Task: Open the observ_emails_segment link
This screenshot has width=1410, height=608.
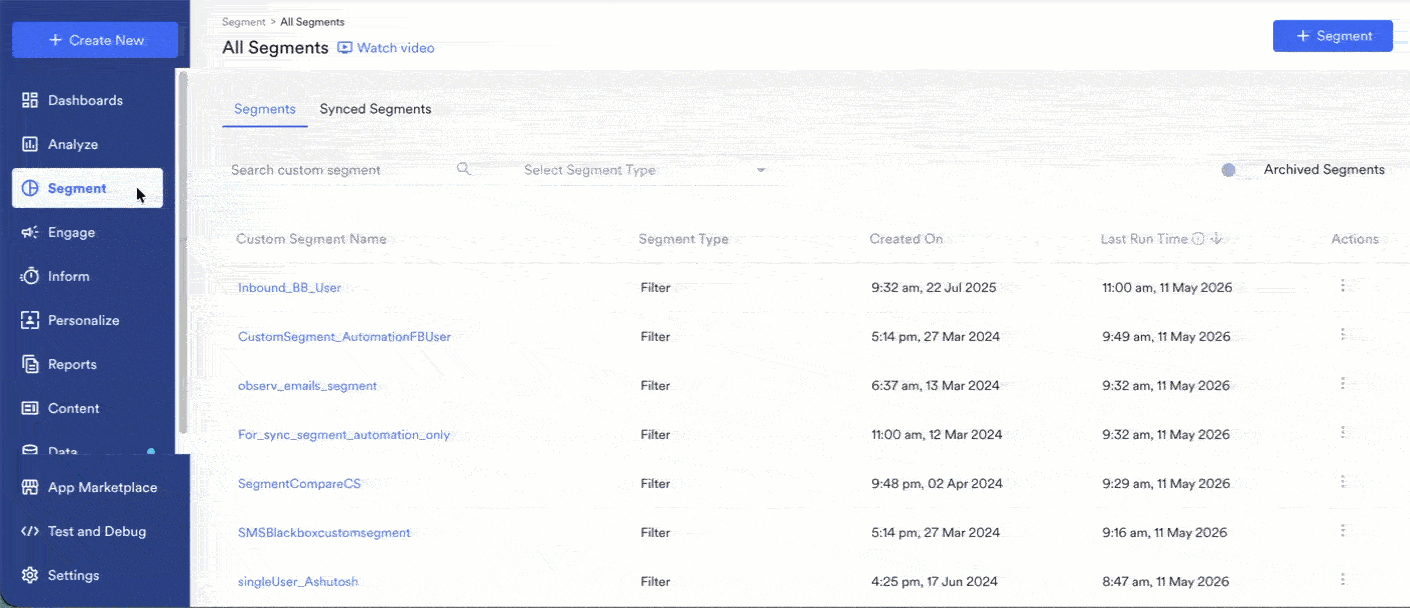Action: (307, 385)
